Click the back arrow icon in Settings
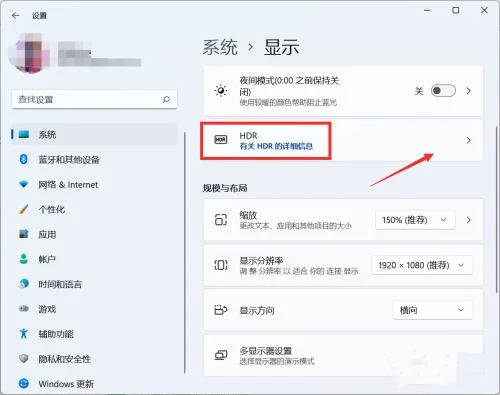Viewport: 500px width, 395px height. (16, 15)
